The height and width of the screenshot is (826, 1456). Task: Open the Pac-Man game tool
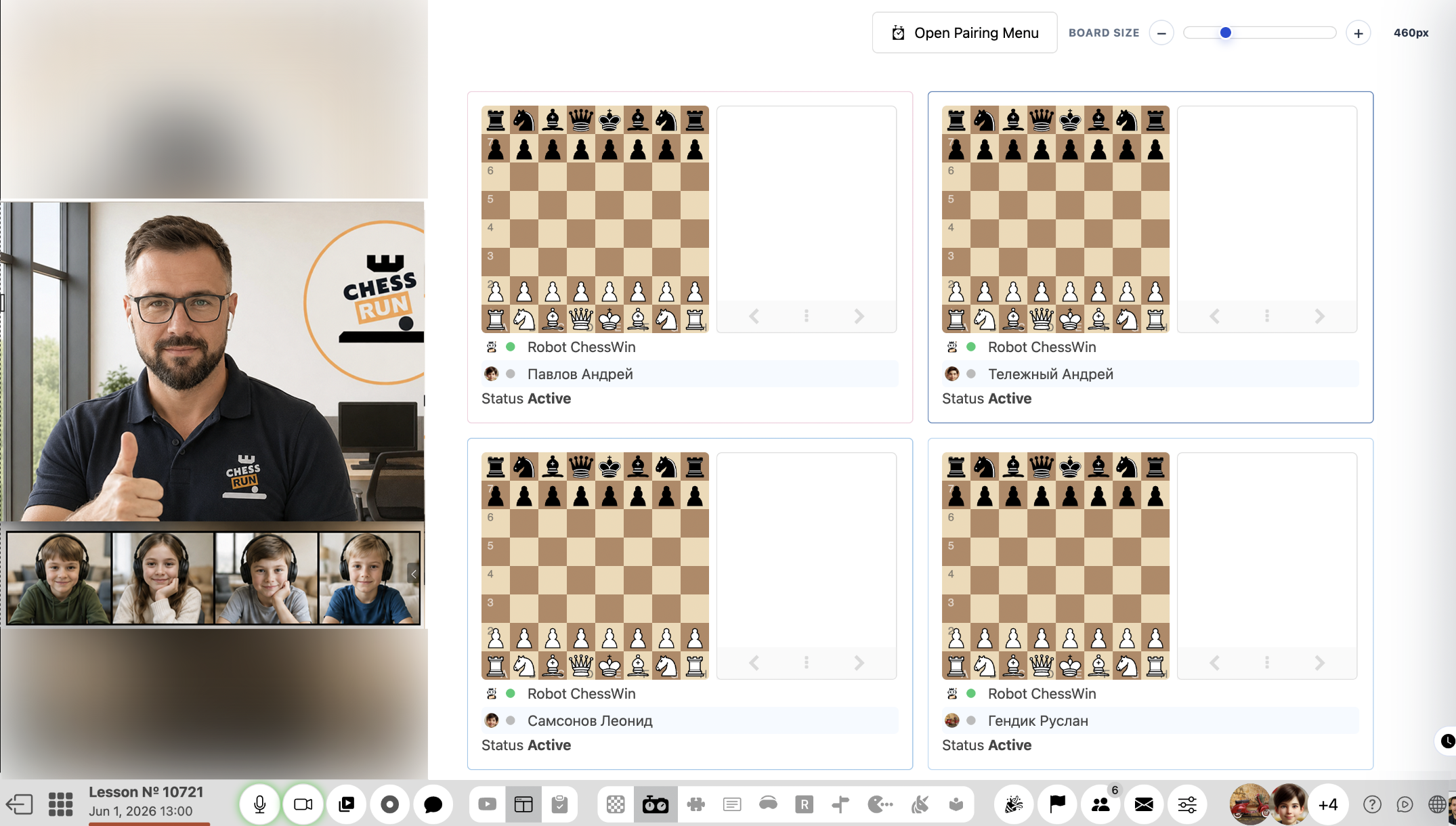(880, 804)
